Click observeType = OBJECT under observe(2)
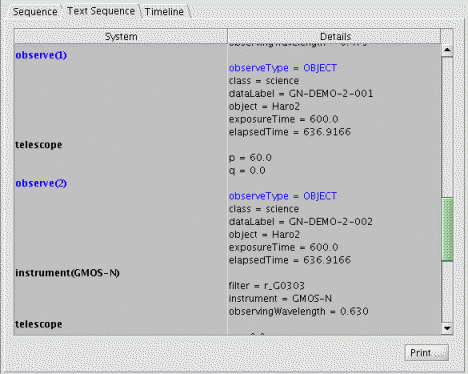Image resolution: width=468 pixels, height=374 pixels. 283,196
